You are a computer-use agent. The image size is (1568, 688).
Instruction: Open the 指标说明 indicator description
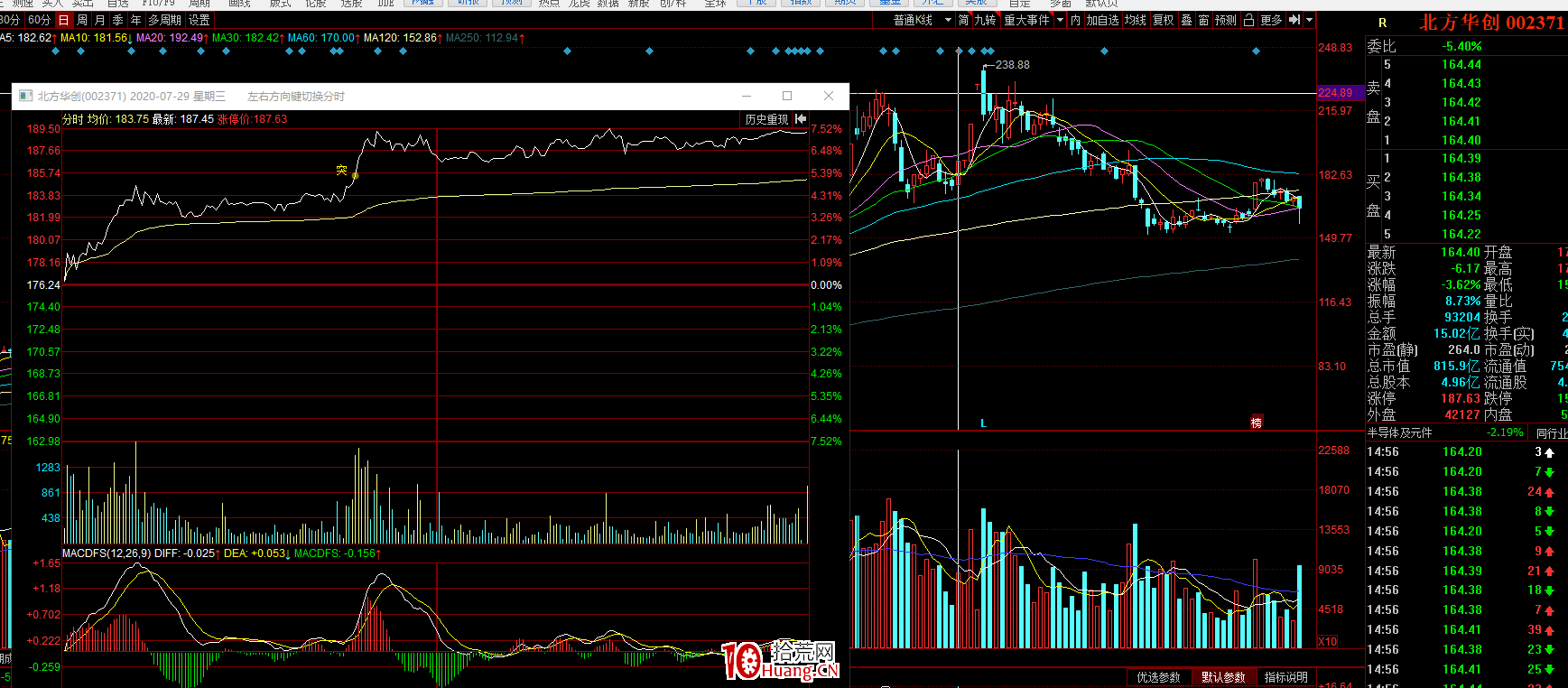coord(1285,677)
